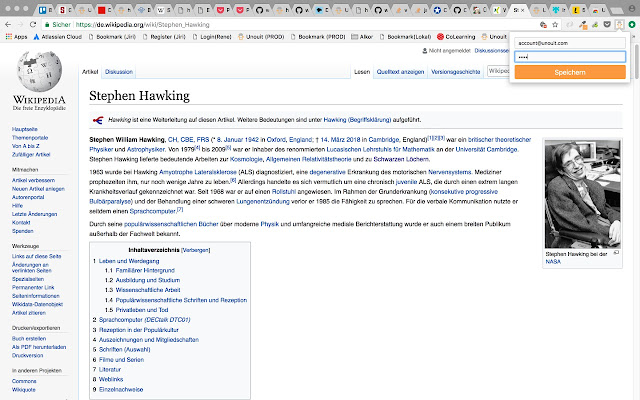Screen dimensions: 640x400
Task: Click the 'Nicht angemeldet' user icon
Action: [424, 51]
